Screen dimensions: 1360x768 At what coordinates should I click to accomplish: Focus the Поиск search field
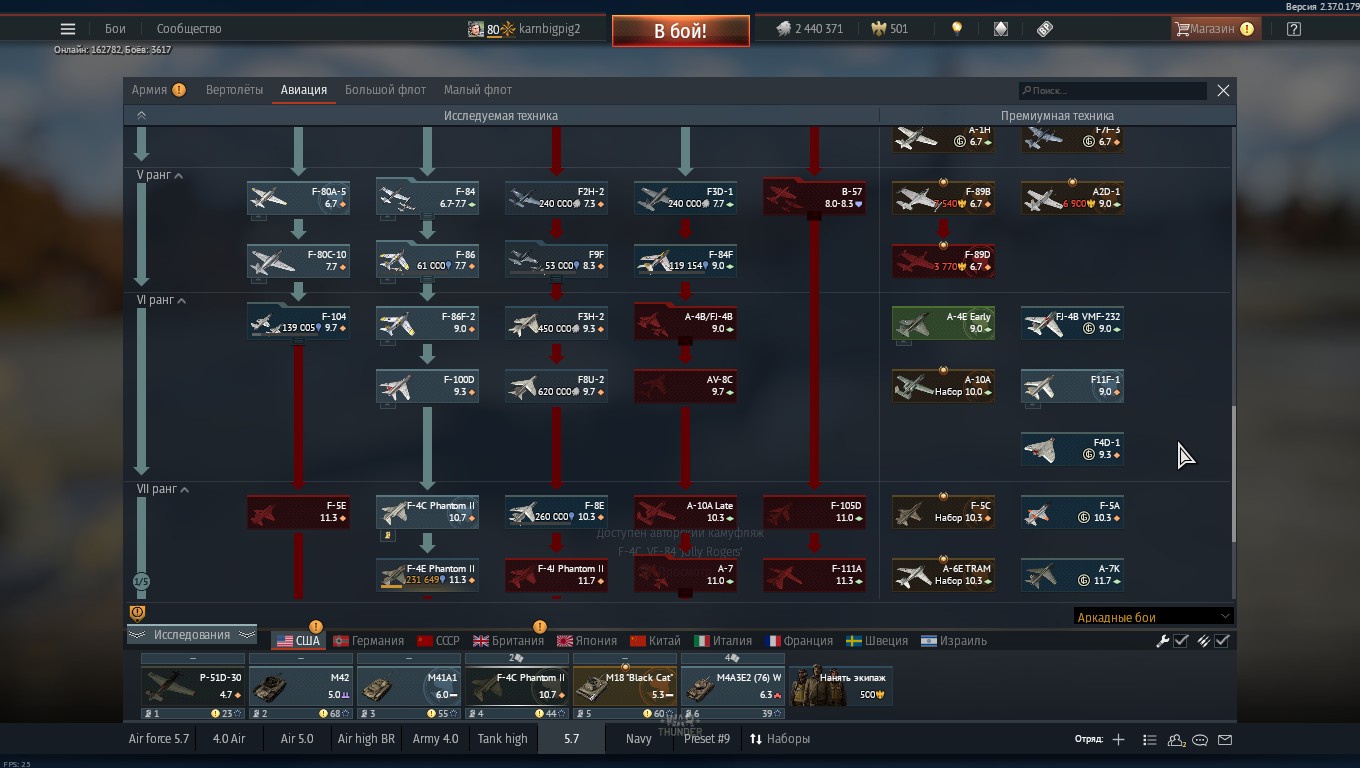coord(1113,91)
